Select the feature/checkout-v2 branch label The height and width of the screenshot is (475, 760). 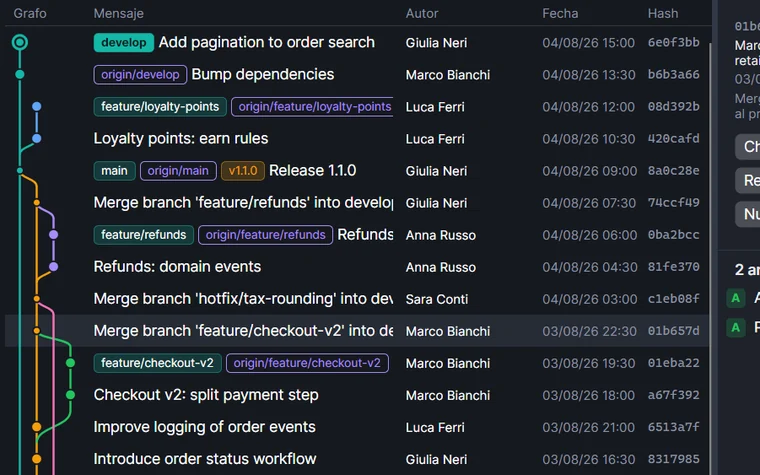pos(158,363)
